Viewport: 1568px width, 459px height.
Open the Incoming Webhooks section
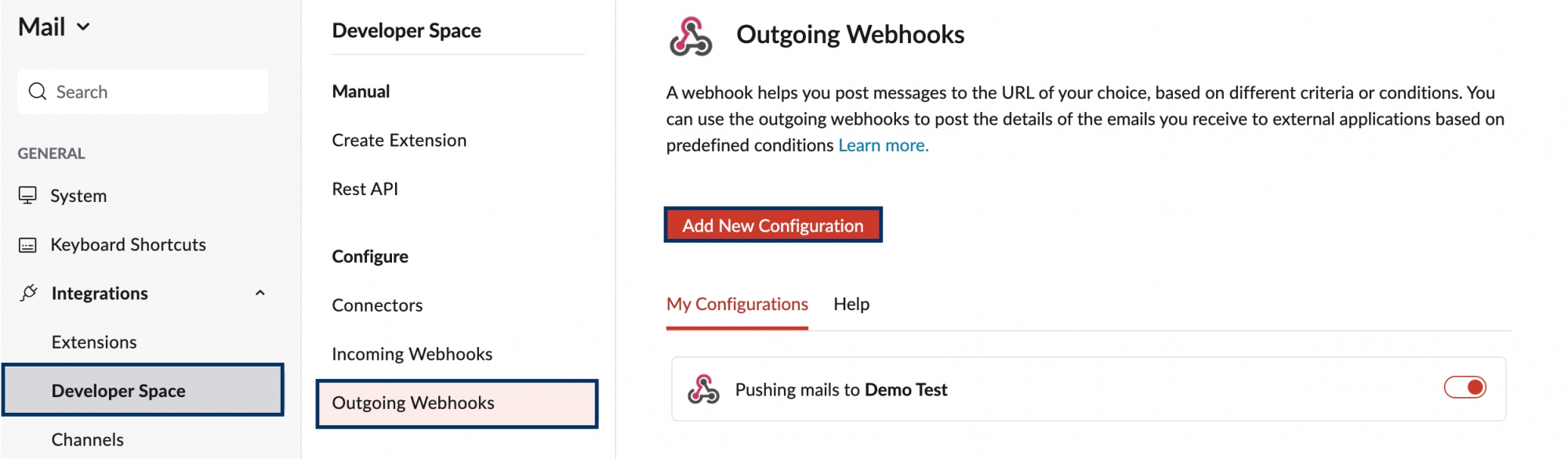[x=412, y=353]
